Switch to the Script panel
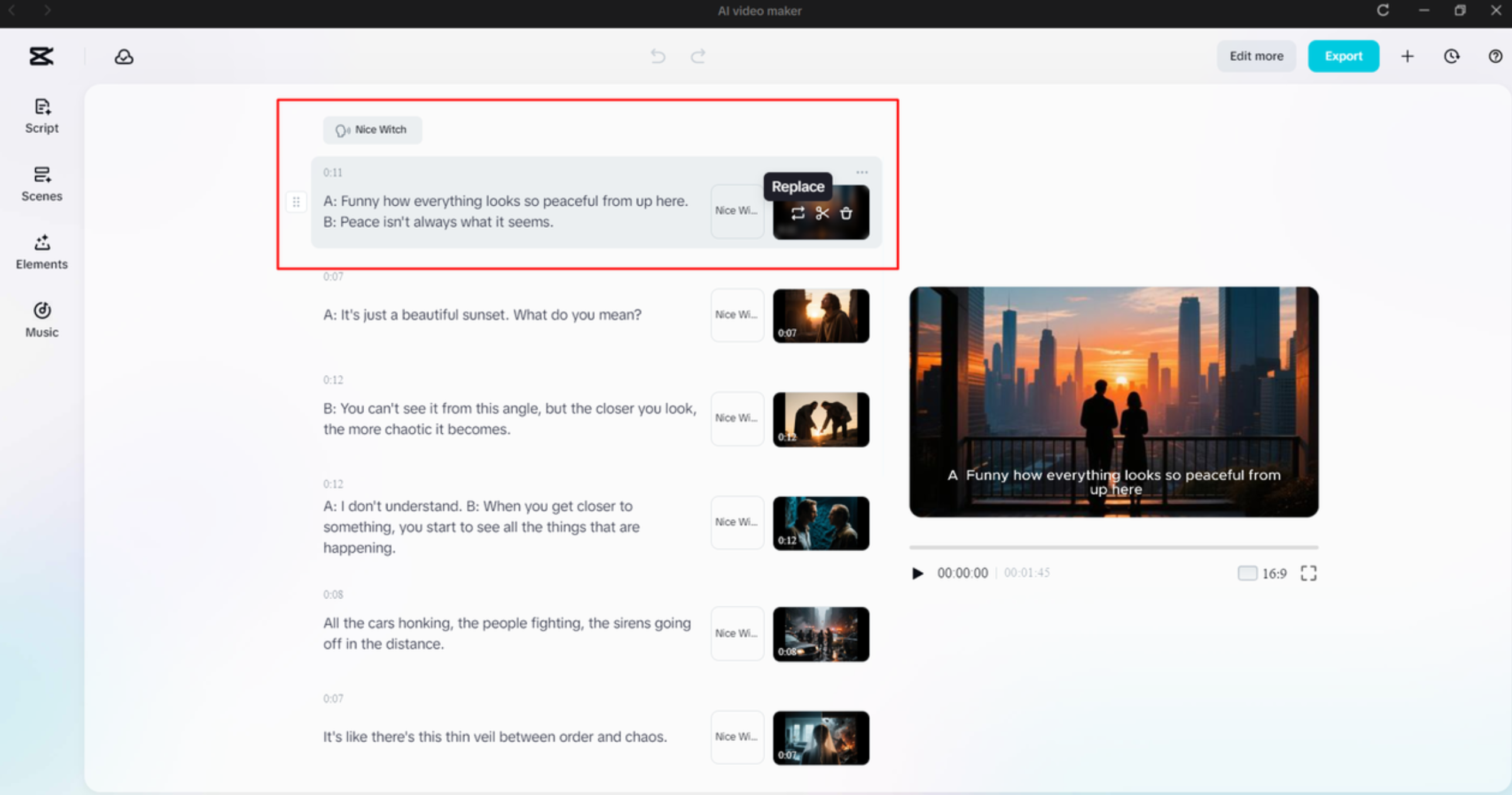 (x=42, y=116)
